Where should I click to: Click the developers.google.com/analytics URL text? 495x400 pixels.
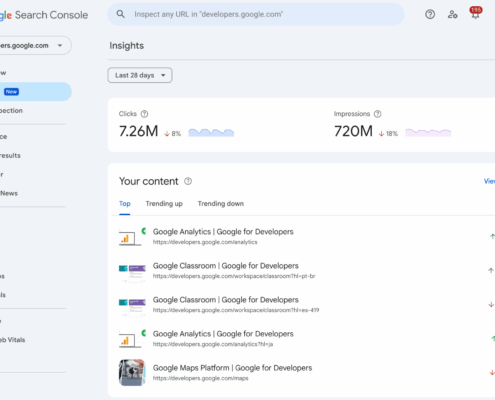(205, 242)
